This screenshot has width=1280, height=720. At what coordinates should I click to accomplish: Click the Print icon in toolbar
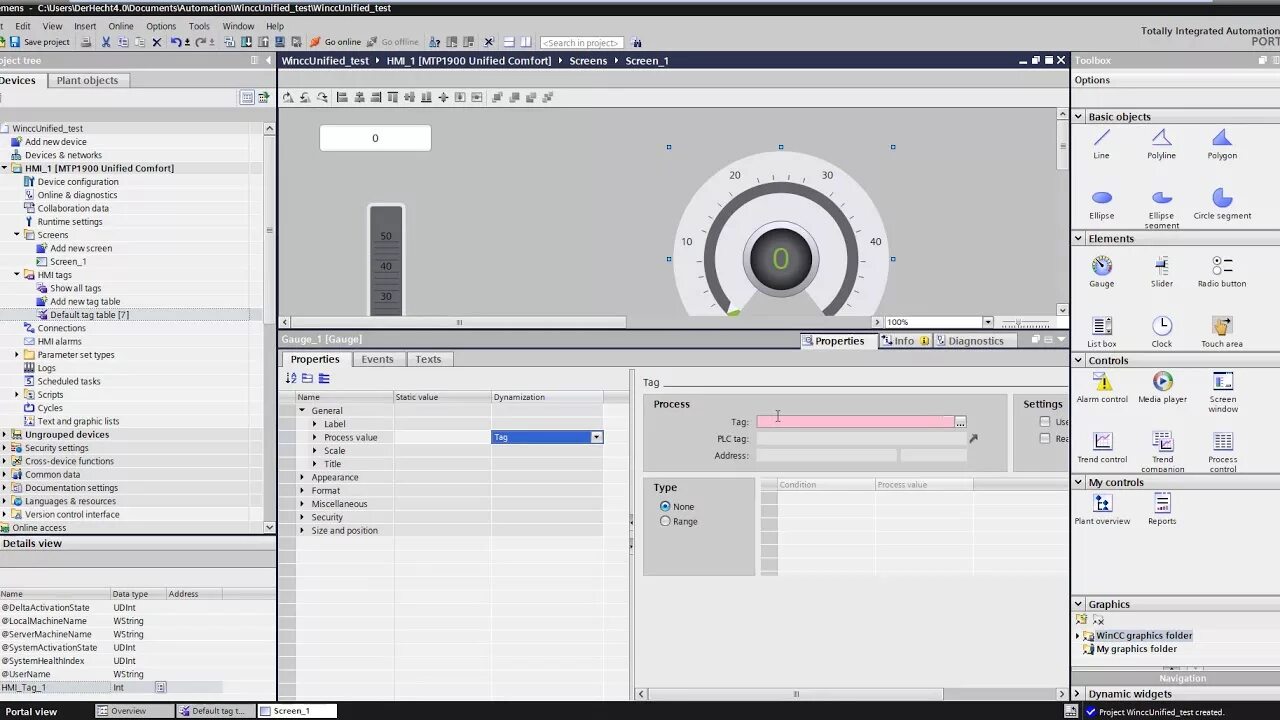pos(86,42)
